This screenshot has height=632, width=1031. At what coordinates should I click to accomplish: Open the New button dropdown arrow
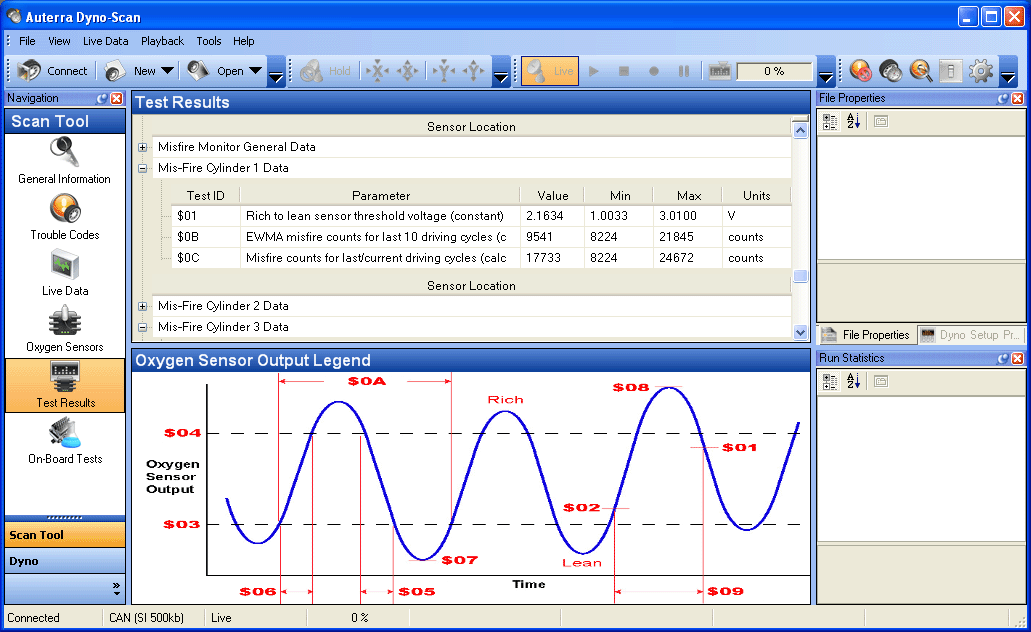(x=168, y=71)
